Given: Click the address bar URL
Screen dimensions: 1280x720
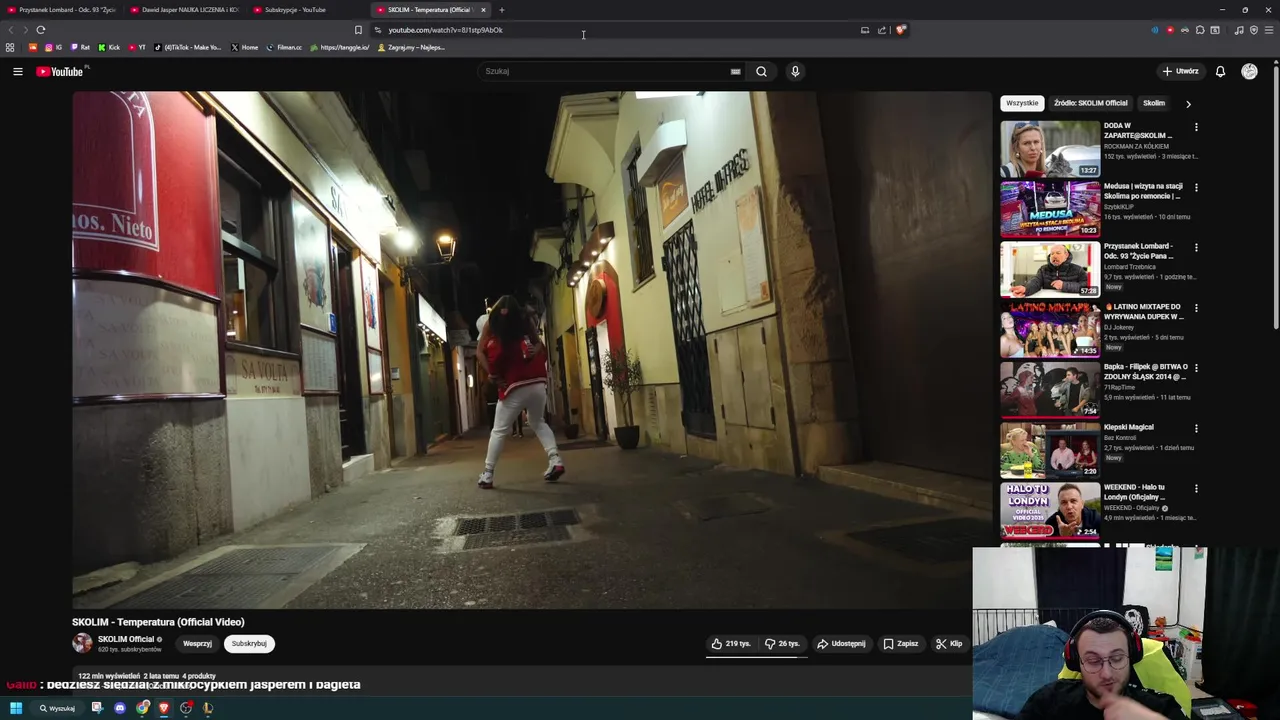Looking at the screenshot, I should [446, 30].
